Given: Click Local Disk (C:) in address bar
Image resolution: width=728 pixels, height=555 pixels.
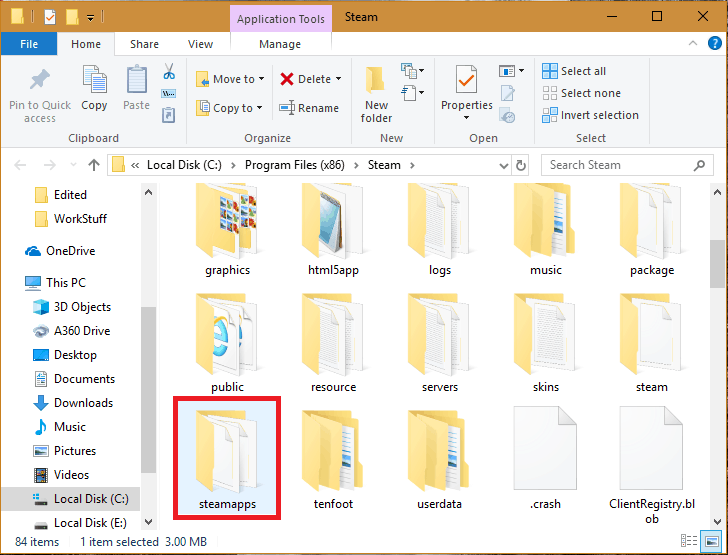Looking at the screenshot, I should pos(184,165).
